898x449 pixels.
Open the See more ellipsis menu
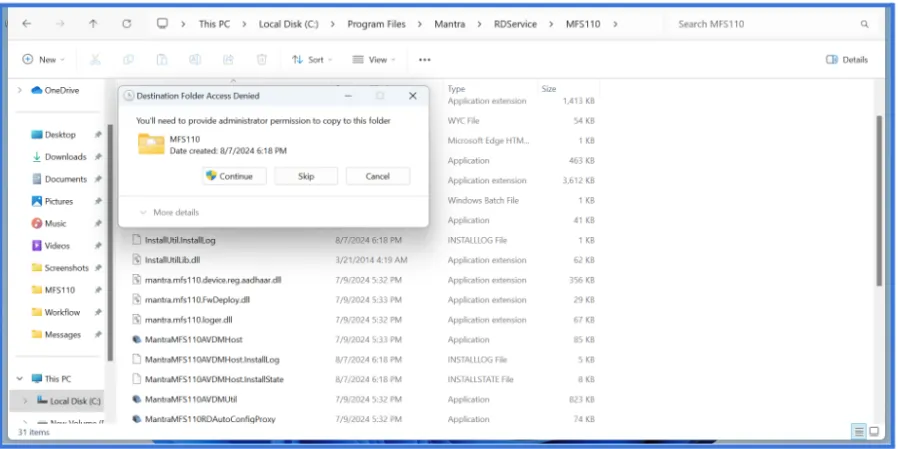(x=424, y=60)
